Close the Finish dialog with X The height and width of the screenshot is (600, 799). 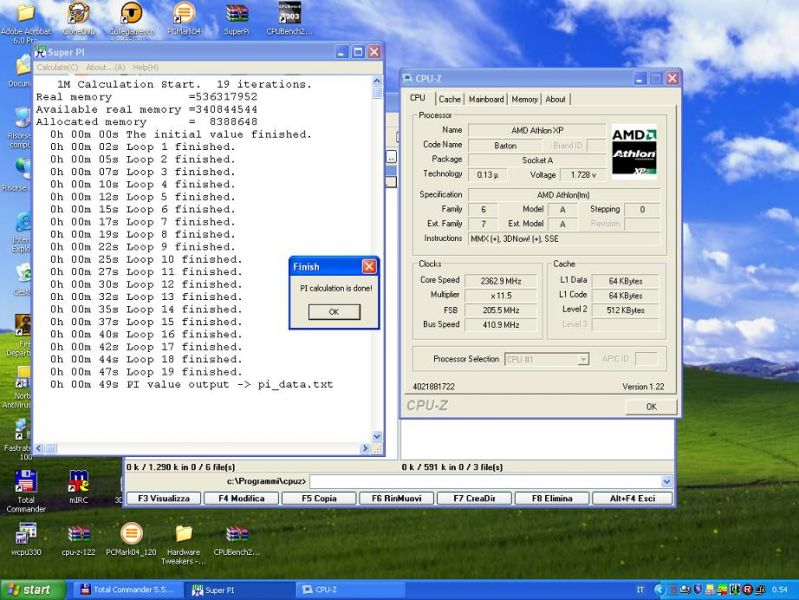pyautogui.click(x=369, y=266)
